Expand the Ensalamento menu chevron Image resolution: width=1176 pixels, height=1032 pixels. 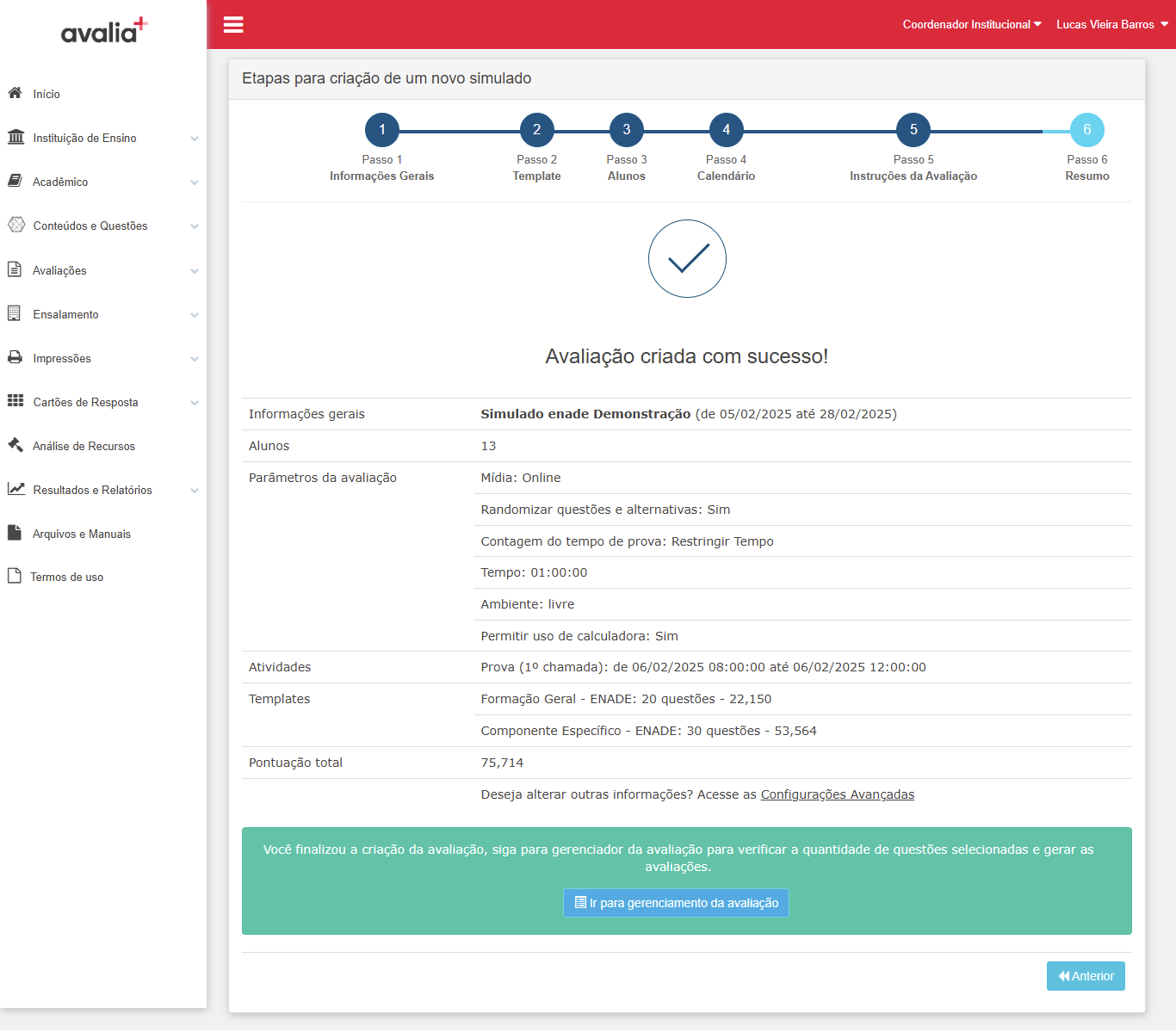pyautogui.click(x=195, y=315)
